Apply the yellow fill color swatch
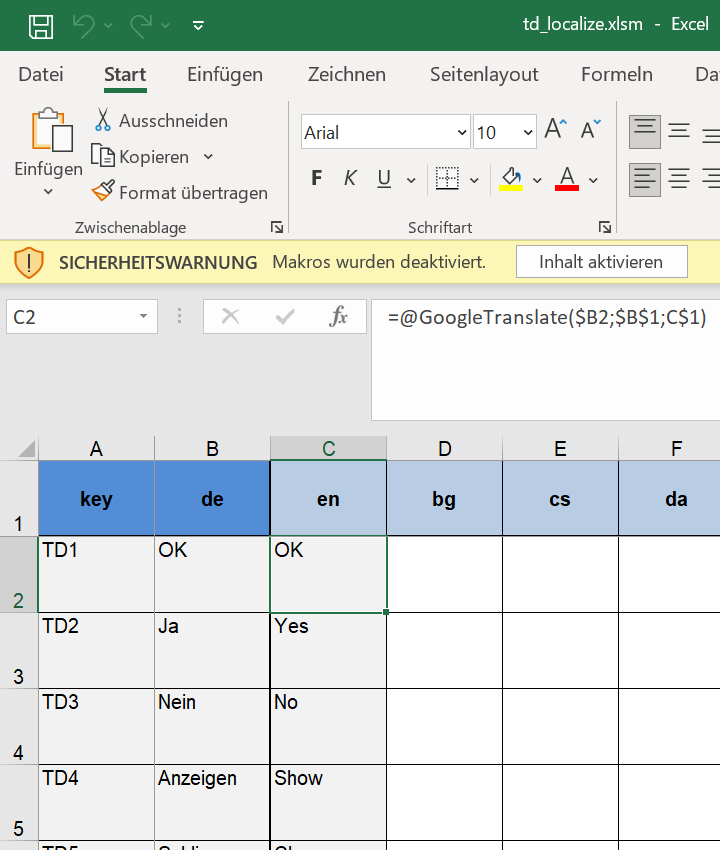720x850 pixels. (511, 179)
